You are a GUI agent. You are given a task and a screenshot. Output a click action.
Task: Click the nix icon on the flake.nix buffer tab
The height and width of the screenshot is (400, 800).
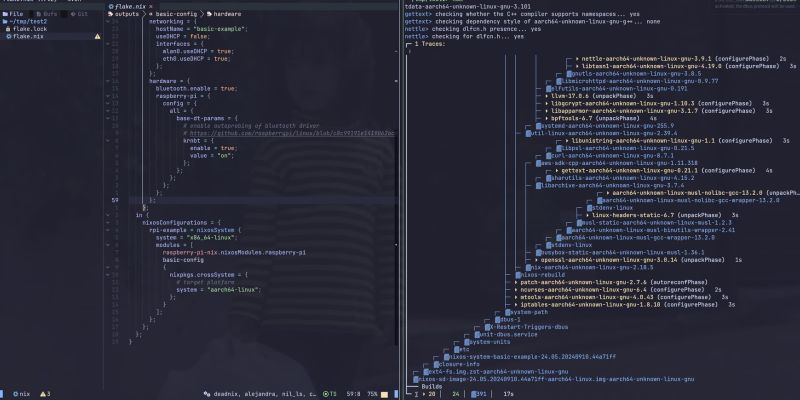[x=111, y=7]
